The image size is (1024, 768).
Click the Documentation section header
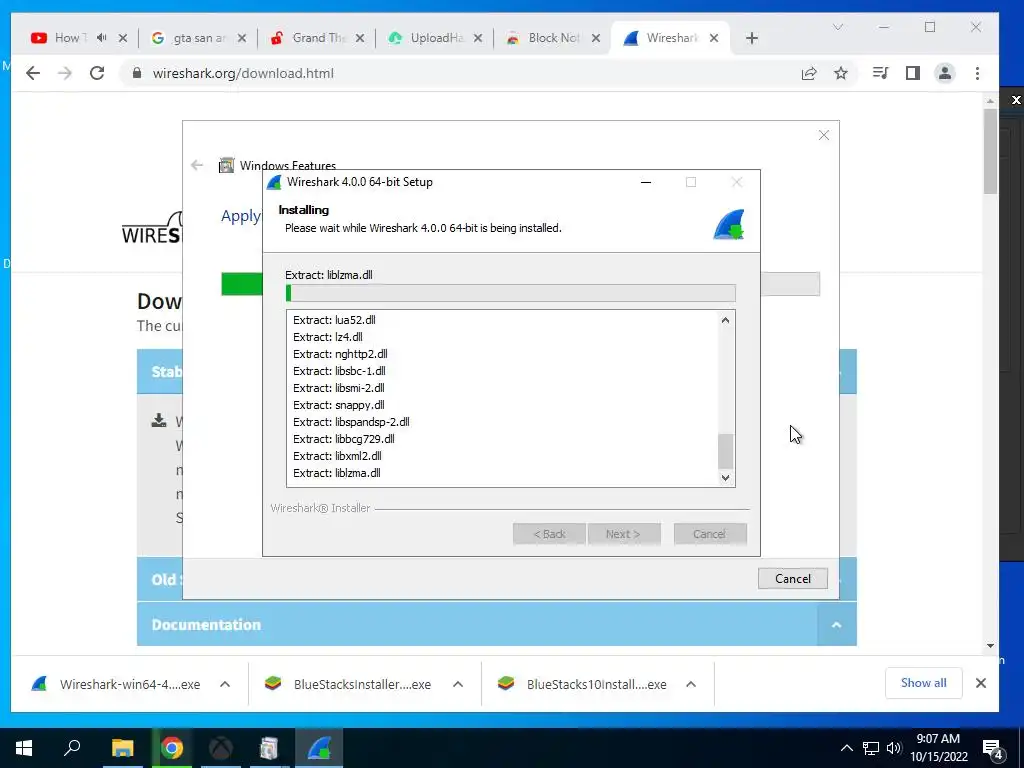point(496,624)
